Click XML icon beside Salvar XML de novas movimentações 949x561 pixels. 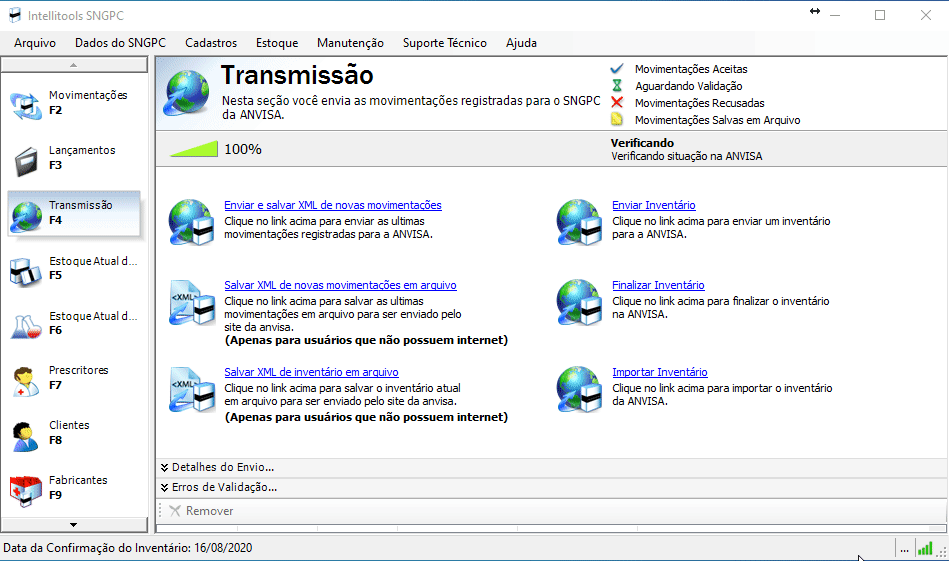(x=192, y=302)
